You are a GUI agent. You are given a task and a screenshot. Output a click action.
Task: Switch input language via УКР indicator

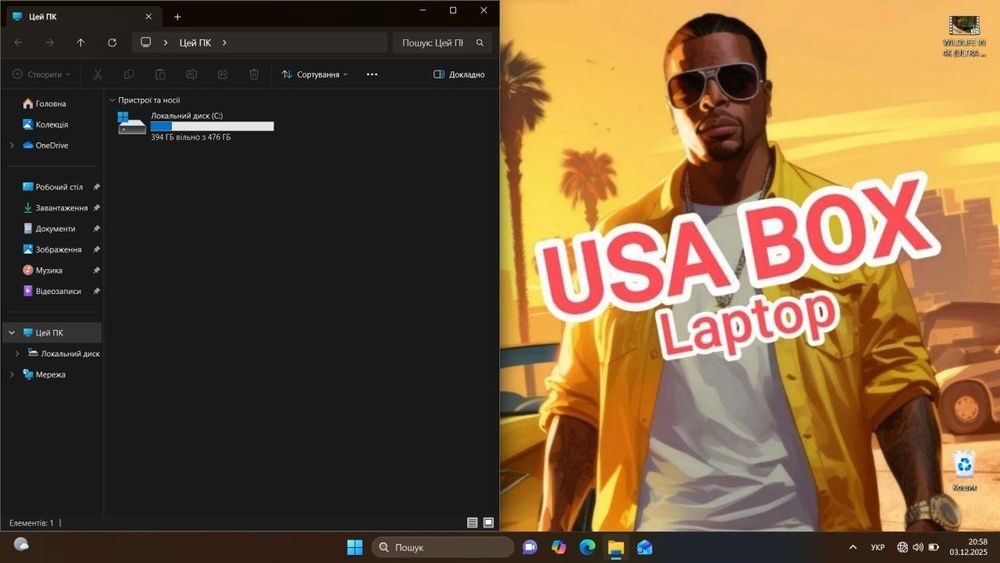tap(878, 547)
